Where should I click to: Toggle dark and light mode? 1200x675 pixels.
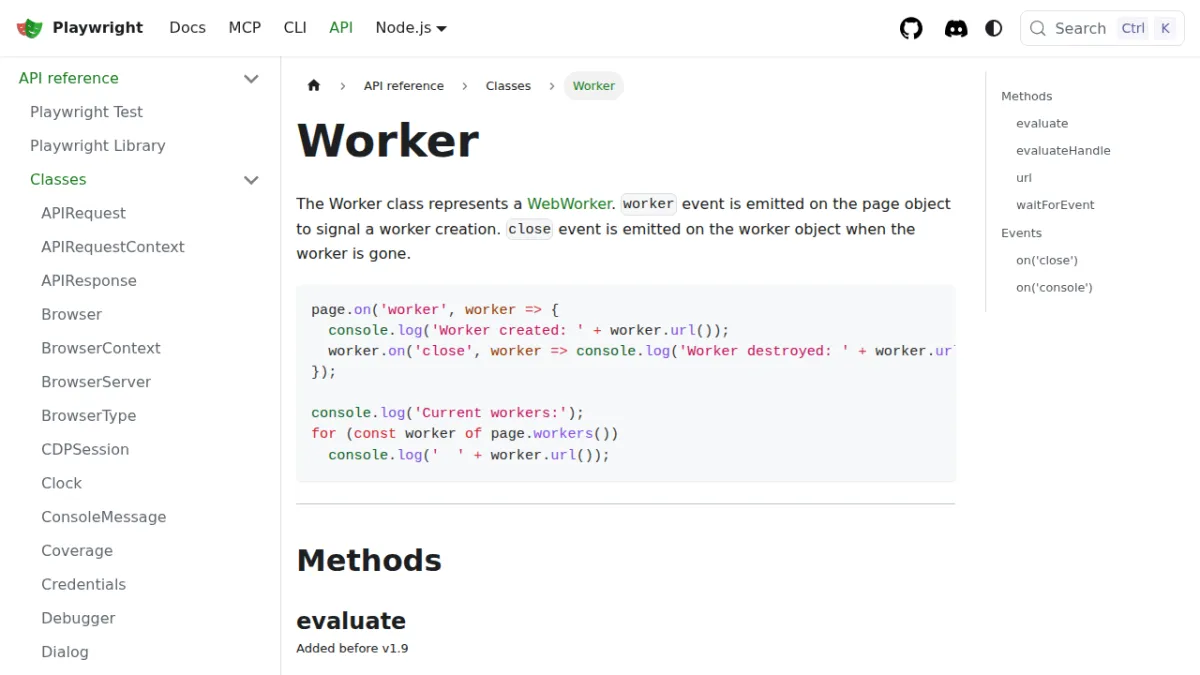[994, 28]
